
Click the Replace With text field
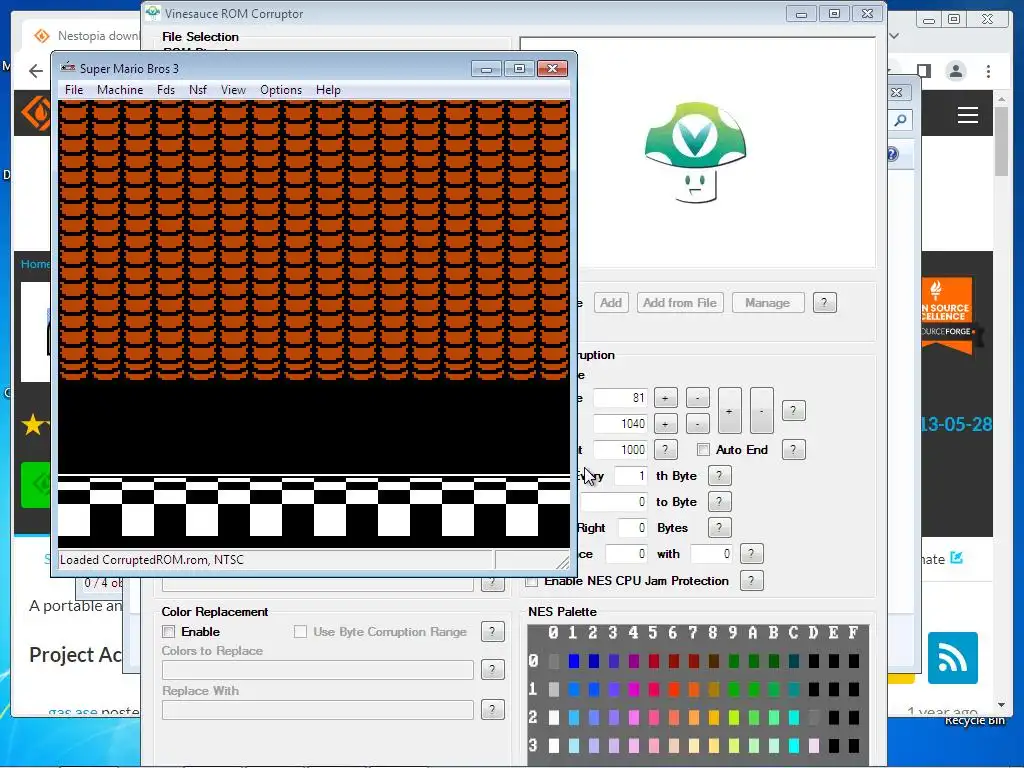317,710
